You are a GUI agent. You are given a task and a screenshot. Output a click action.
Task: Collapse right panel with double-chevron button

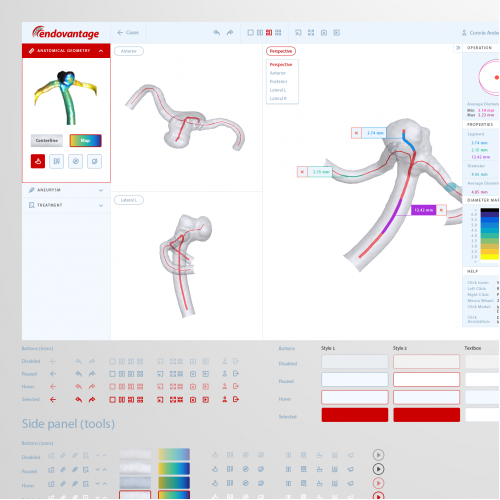point(458,48)
